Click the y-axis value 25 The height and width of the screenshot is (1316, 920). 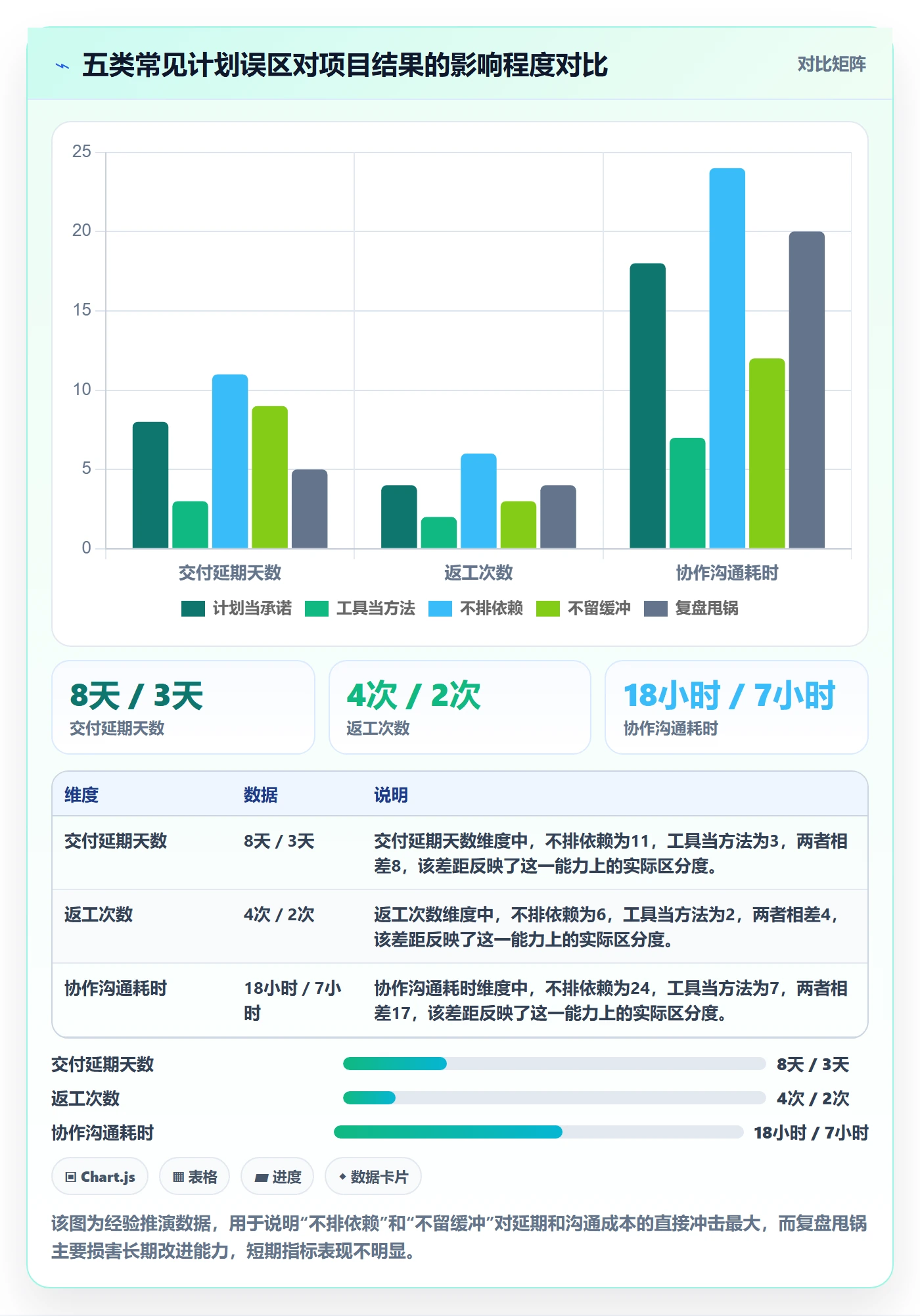pyautogui.click(x=81, y=152)
